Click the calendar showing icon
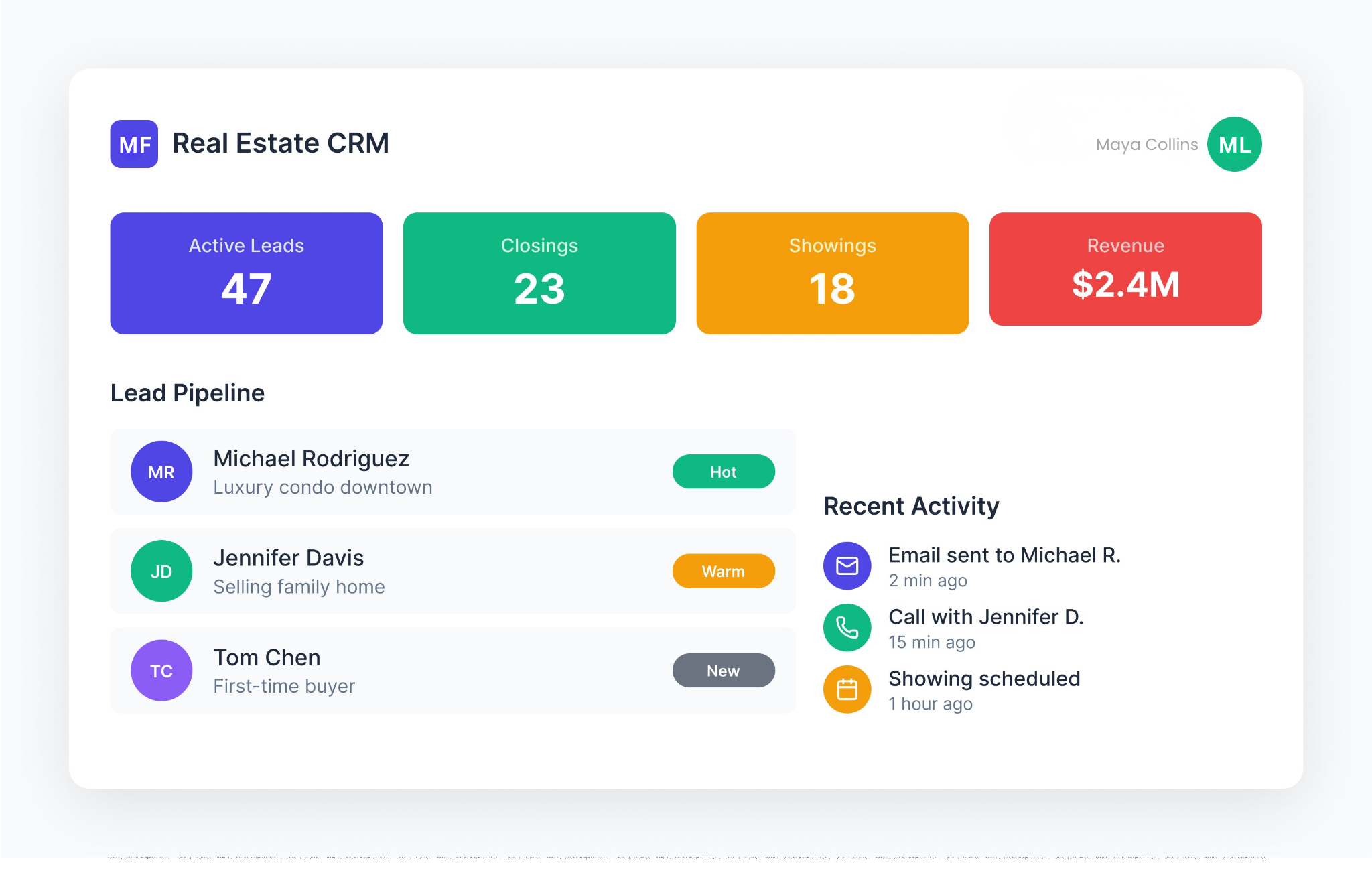The width and height of the screenshot is (1372, 871). [x=847, y=689]
